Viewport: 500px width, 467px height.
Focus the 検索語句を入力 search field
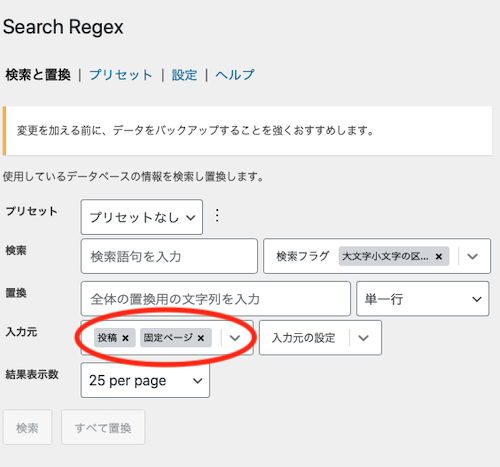[169, 256]
